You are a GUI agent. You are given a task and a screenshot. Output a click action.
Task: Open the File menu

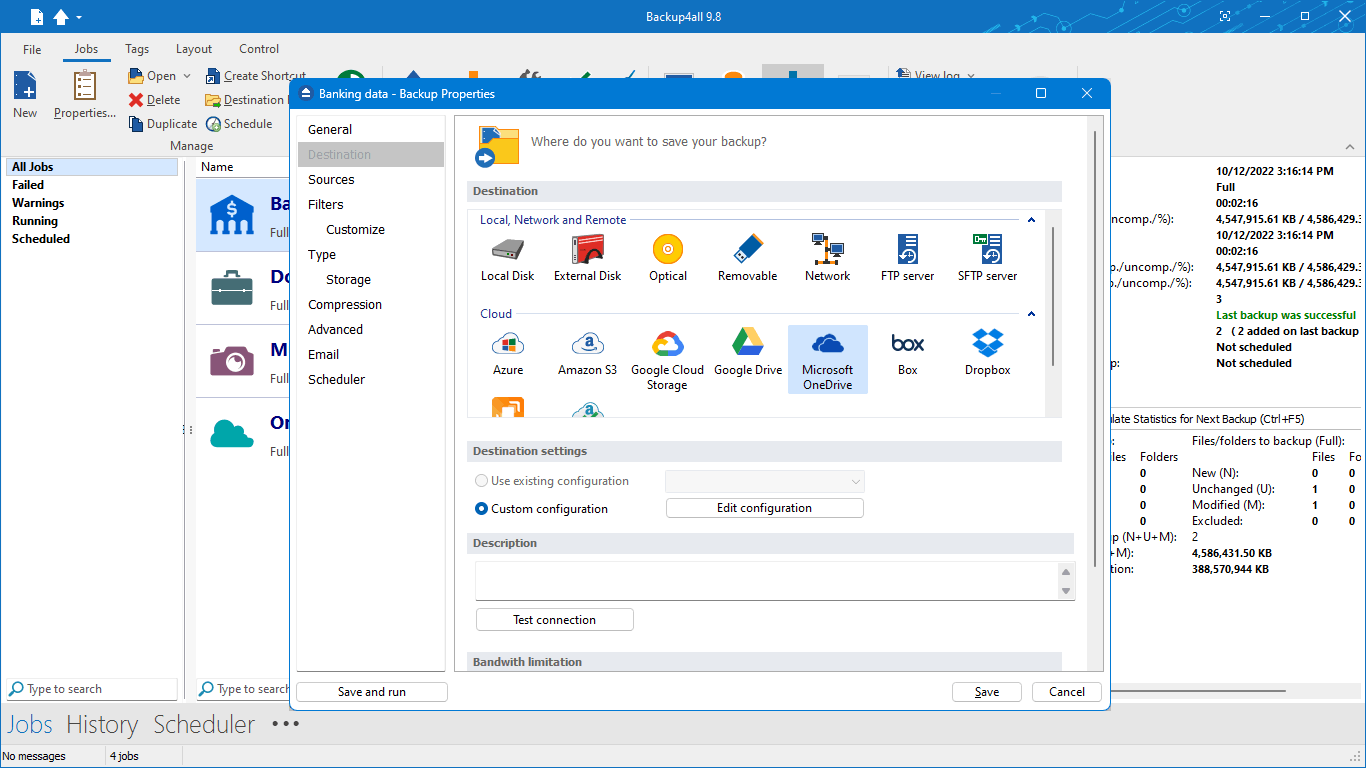(32, 49)
